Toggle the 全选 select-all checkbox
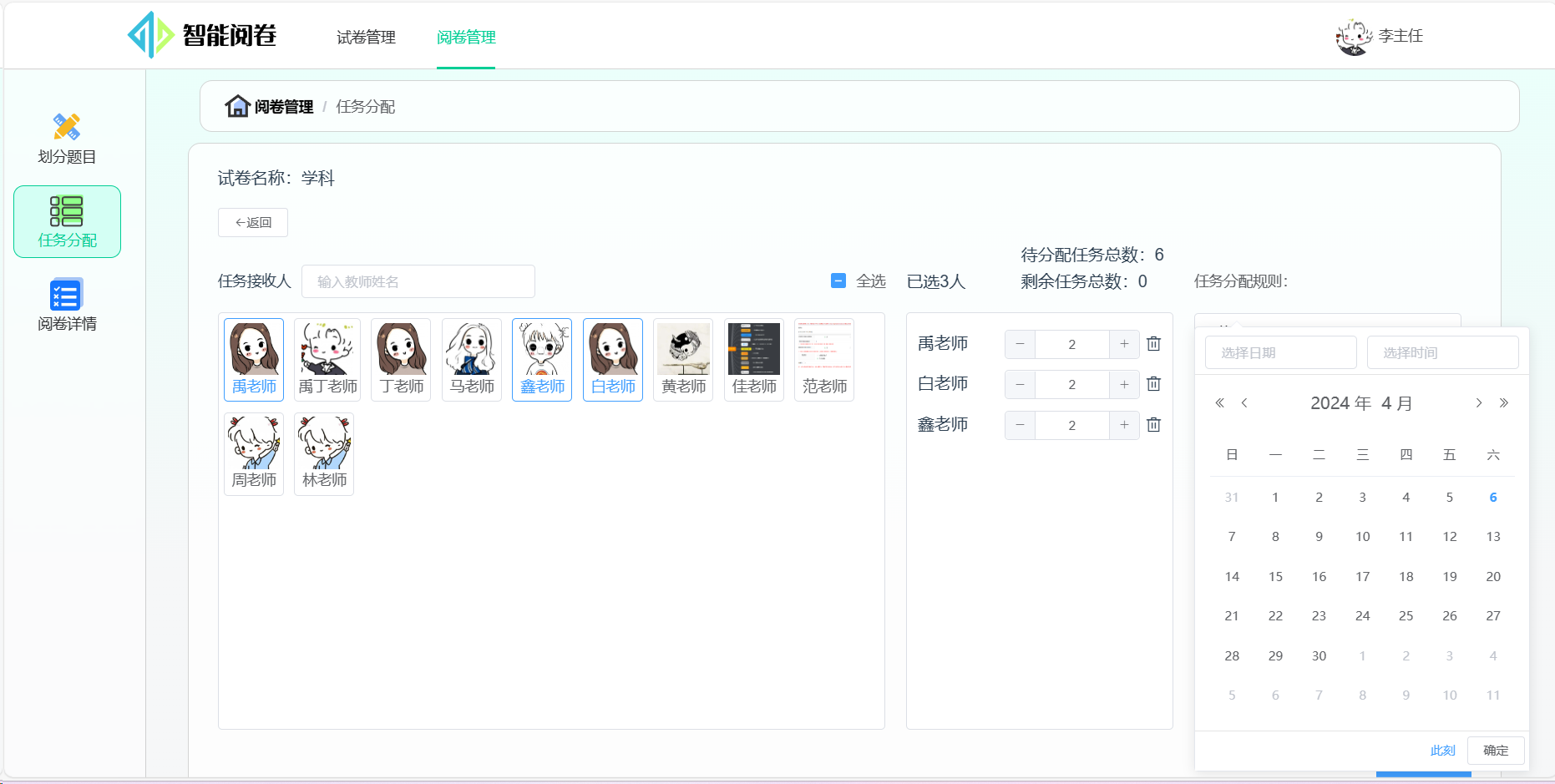The image size is (1555, 784). 838,281
